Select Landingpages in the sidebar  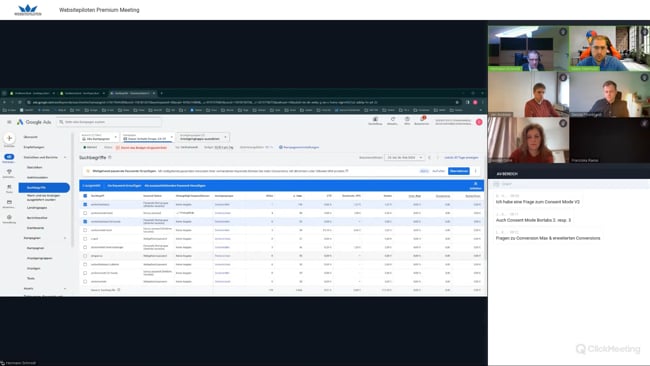coord(37,208)
